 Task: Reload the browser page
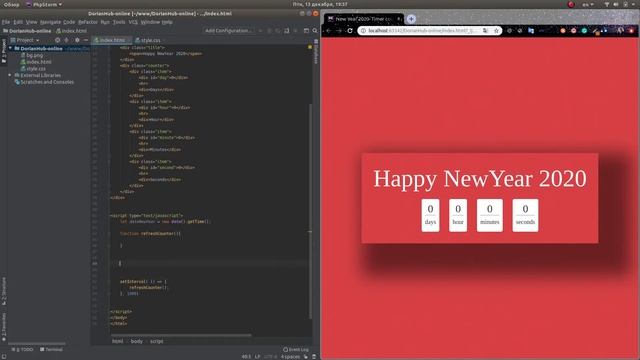tap(350, 31)
